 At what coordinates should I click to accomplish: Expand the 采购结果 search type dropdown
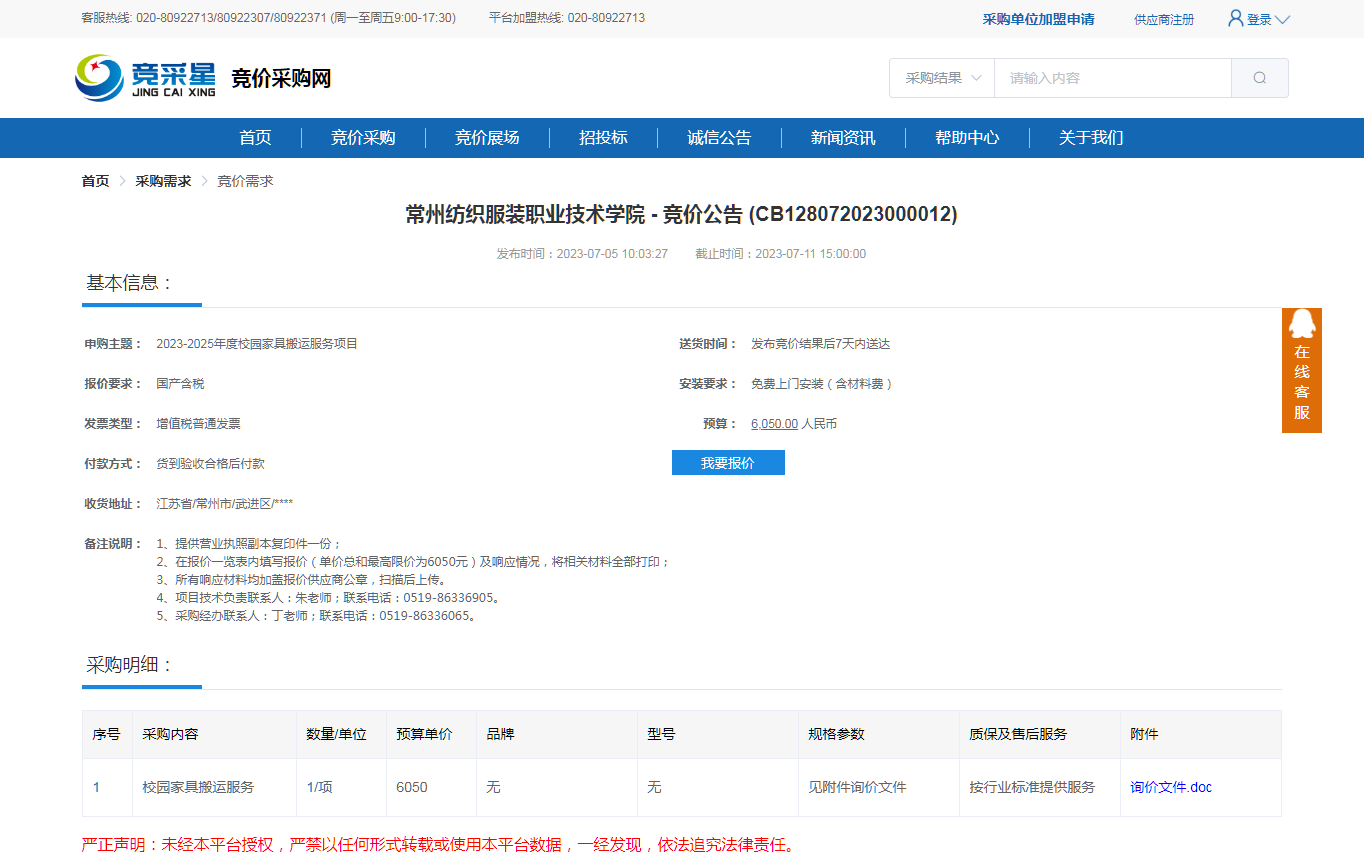click(x=942, y=78)
